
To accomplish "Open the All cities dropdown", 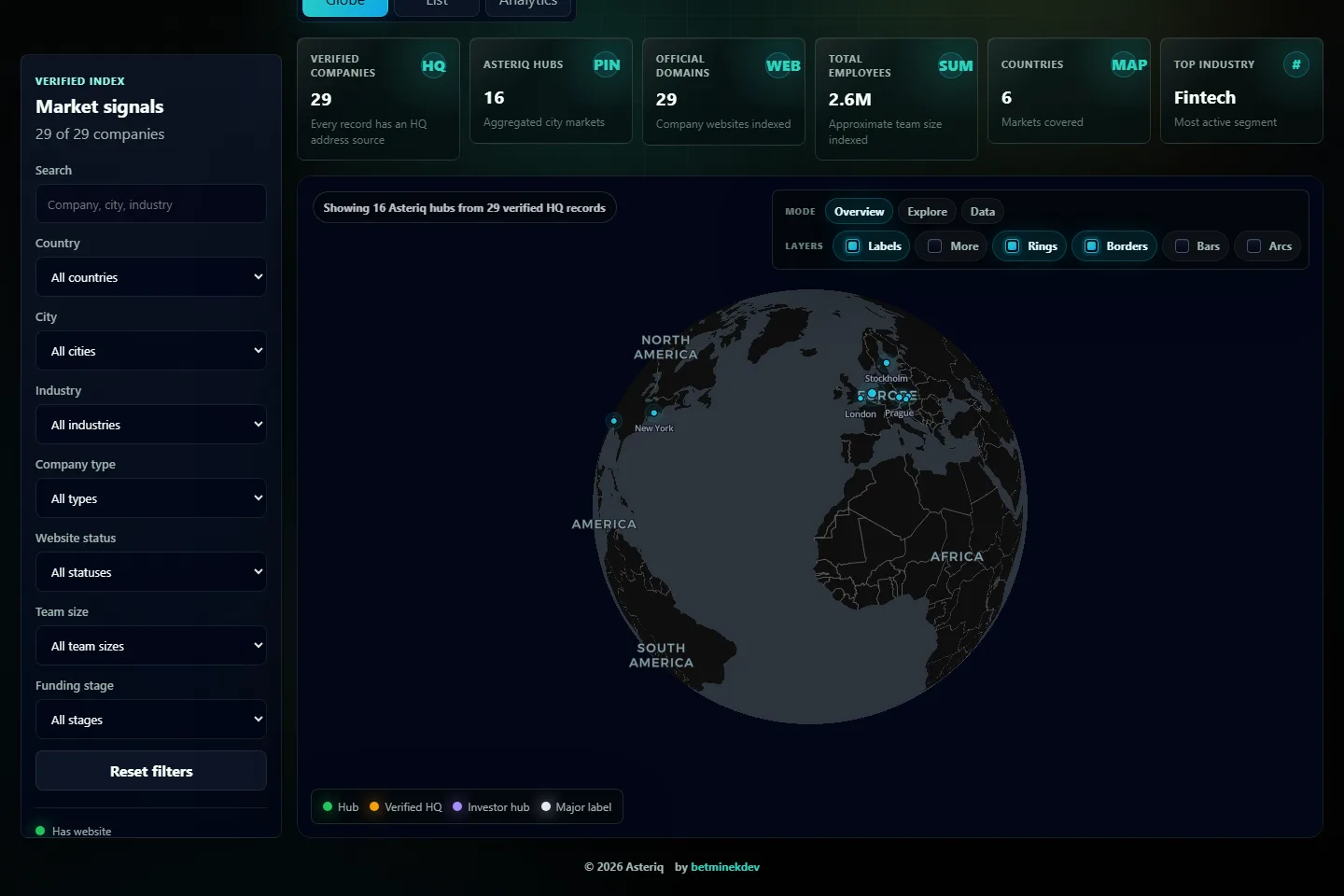I will [151, 351].
